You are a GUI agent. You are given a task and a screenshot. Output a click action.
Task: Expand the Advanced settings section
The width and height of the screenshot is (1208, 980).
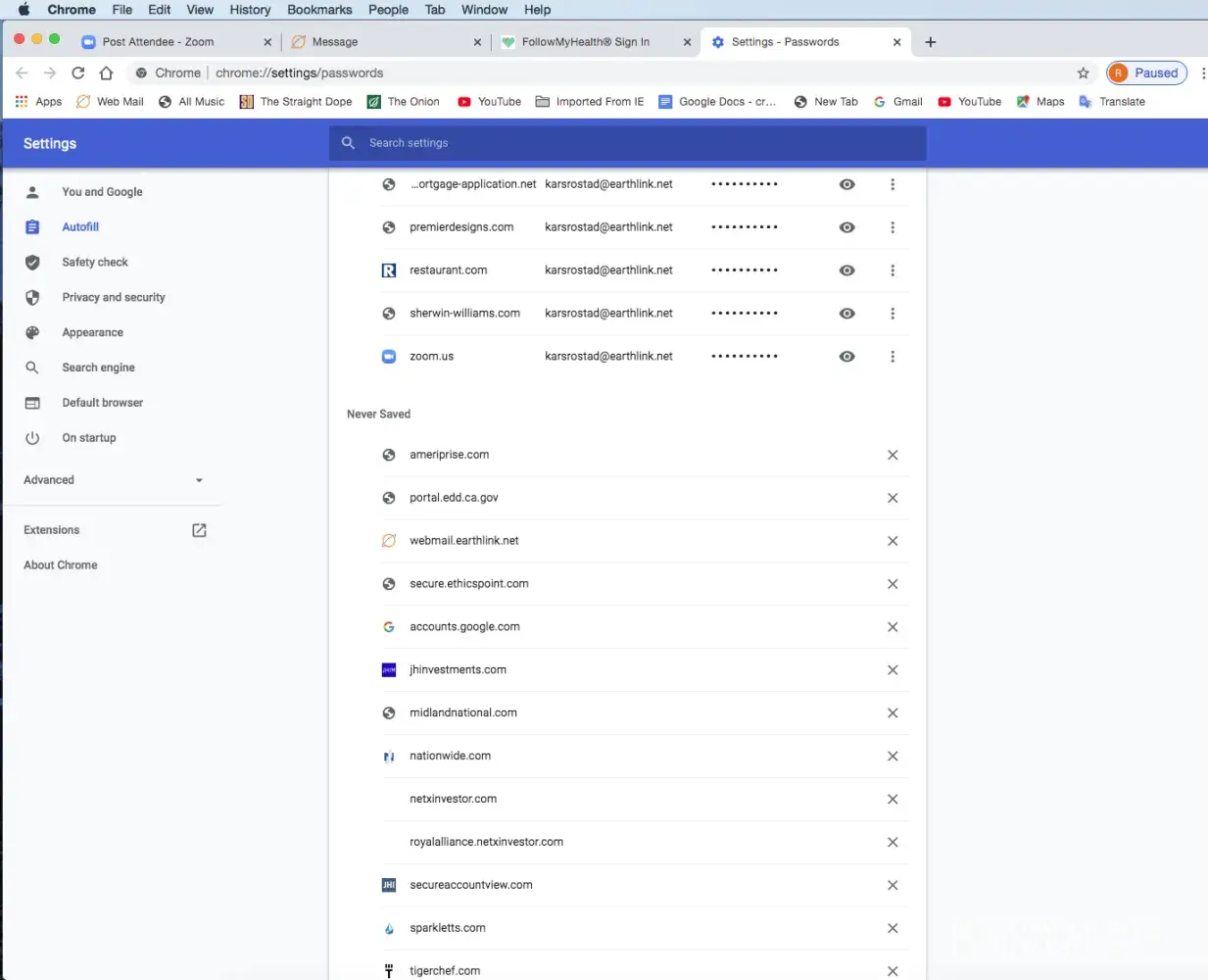pos(113,480)
